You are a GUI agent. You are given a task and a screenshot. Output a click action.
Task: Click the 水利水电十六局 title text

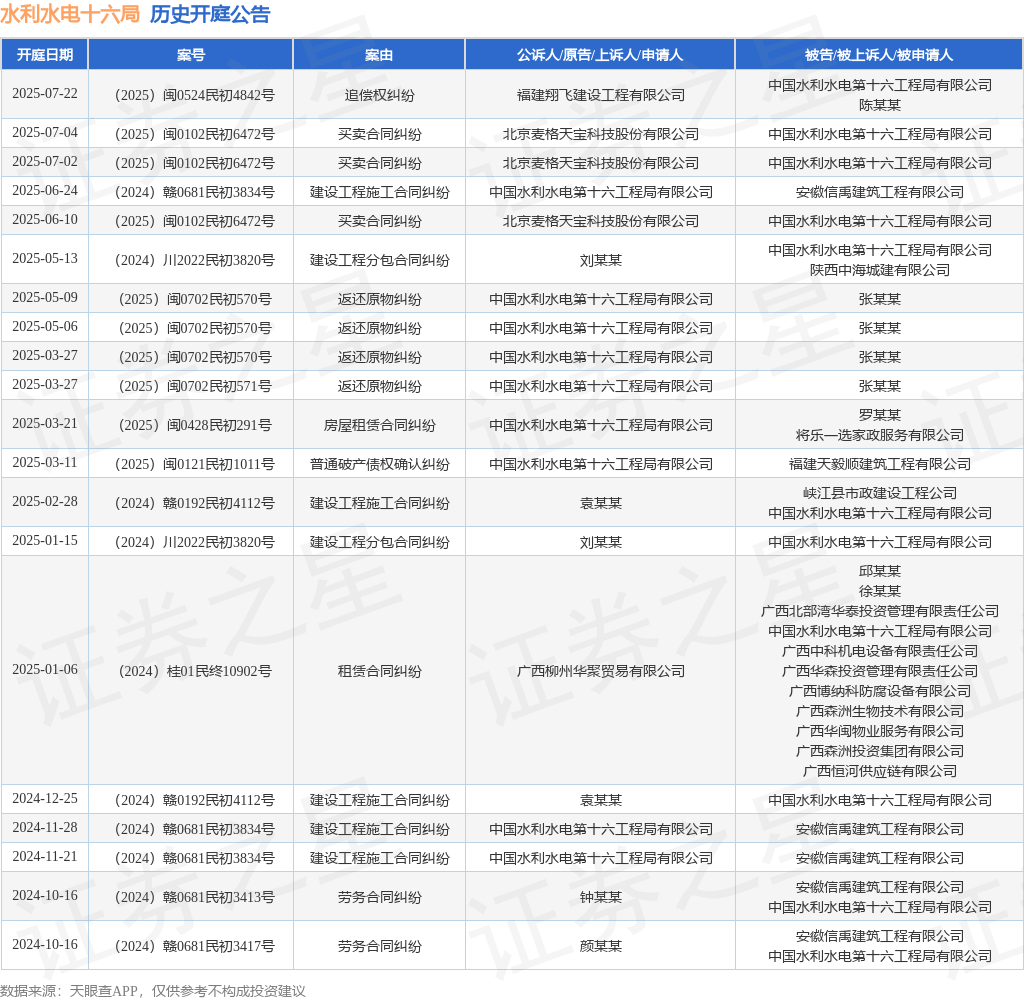(x=70, y=14)
